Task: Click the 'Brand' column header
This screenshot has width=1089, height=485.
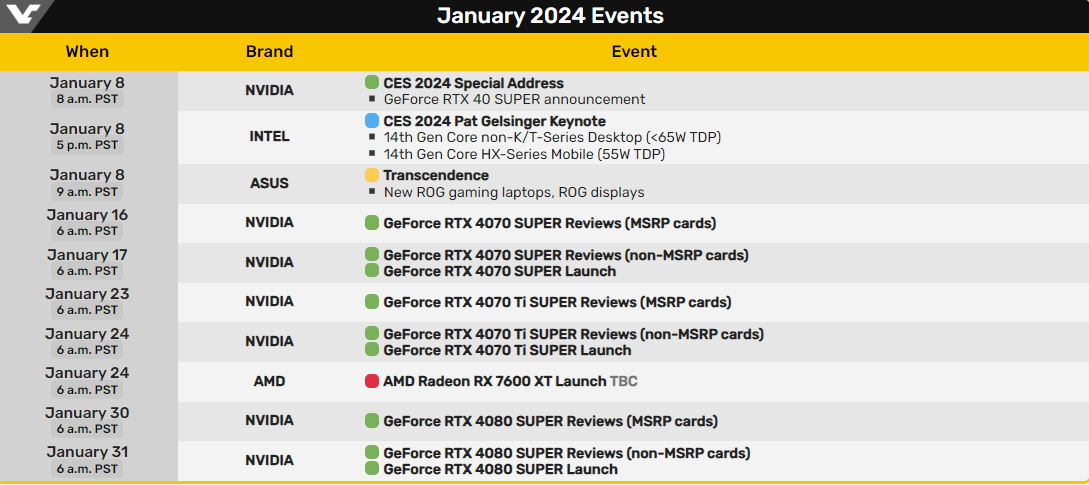Action: [x=269, y=51]
